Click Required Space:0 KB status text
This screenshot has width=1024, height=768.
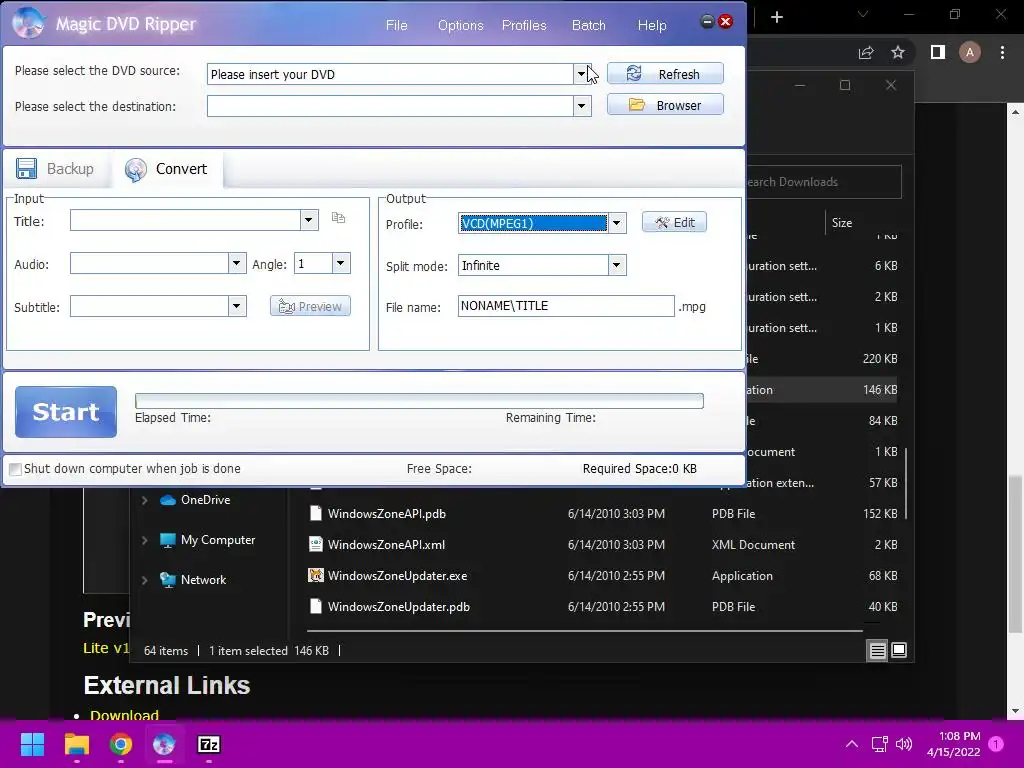639,469
